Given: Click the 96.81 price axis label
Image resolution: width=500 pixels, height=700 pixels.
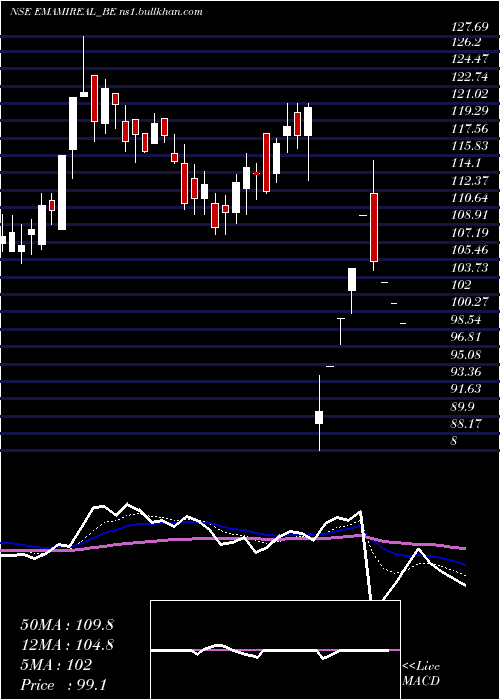Looking at the screenshot, I should click(467, 337).
